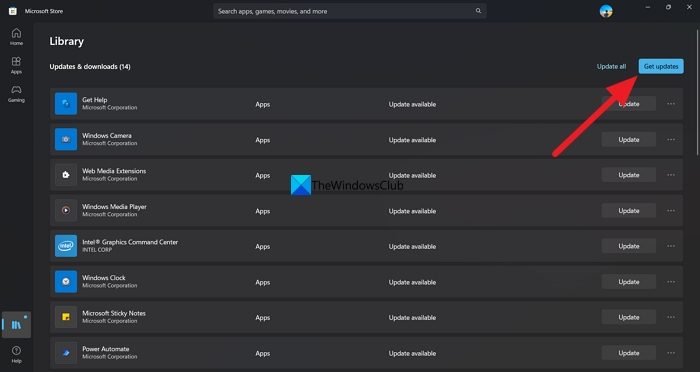
Task: Select the Windows Camera app name
Action: (x=107, y=135)
